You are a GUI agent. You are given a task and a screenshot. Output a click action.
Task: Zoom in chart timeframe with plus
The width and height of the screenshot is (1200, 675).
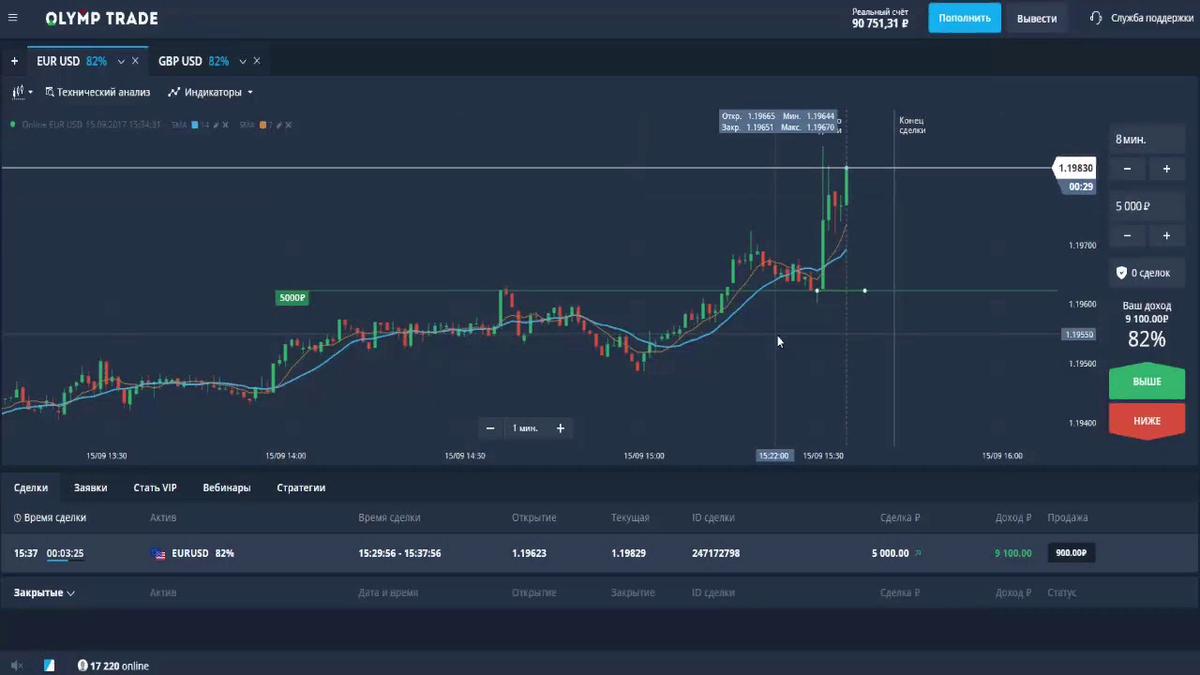click(560, 428)
